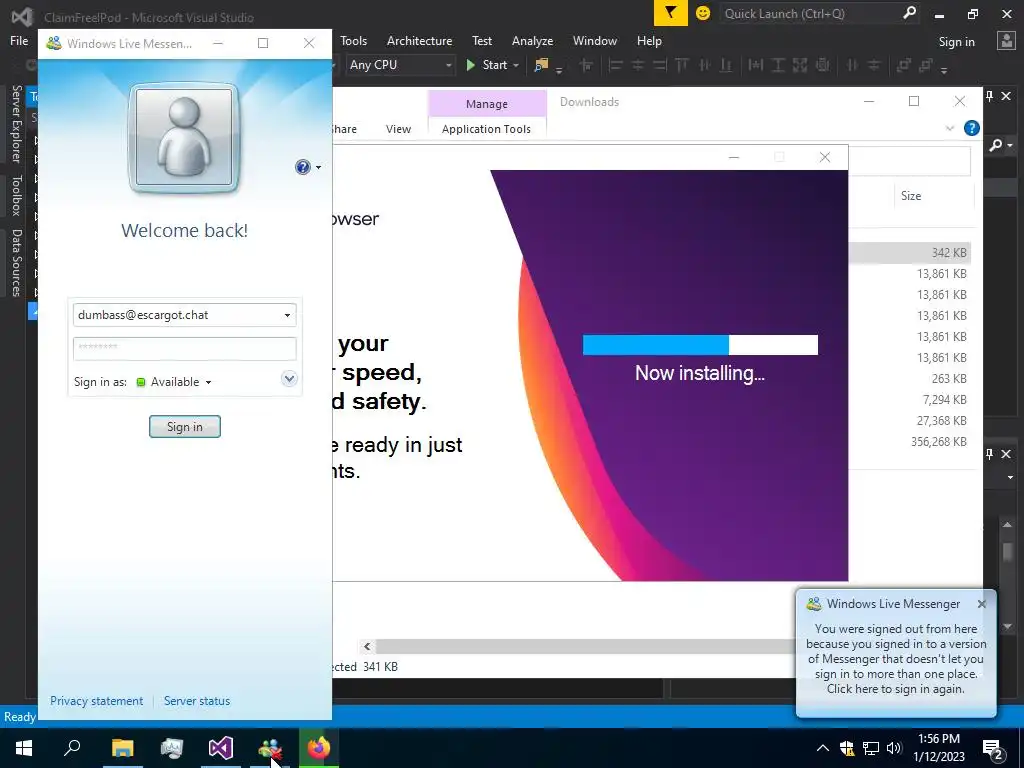Click the Explorer blue help icon
Image resolution: width=1024 pixels, height=768 pixels.
(972, 128)
